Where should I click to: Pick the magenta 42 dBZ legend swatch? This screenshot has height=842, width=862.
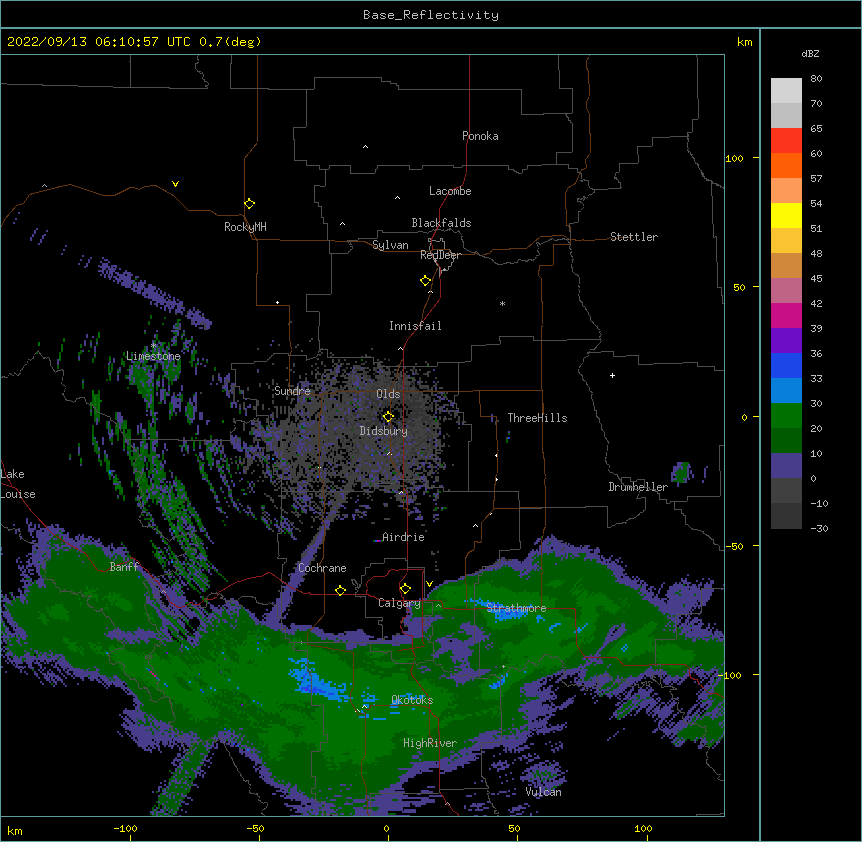point(786,315)
